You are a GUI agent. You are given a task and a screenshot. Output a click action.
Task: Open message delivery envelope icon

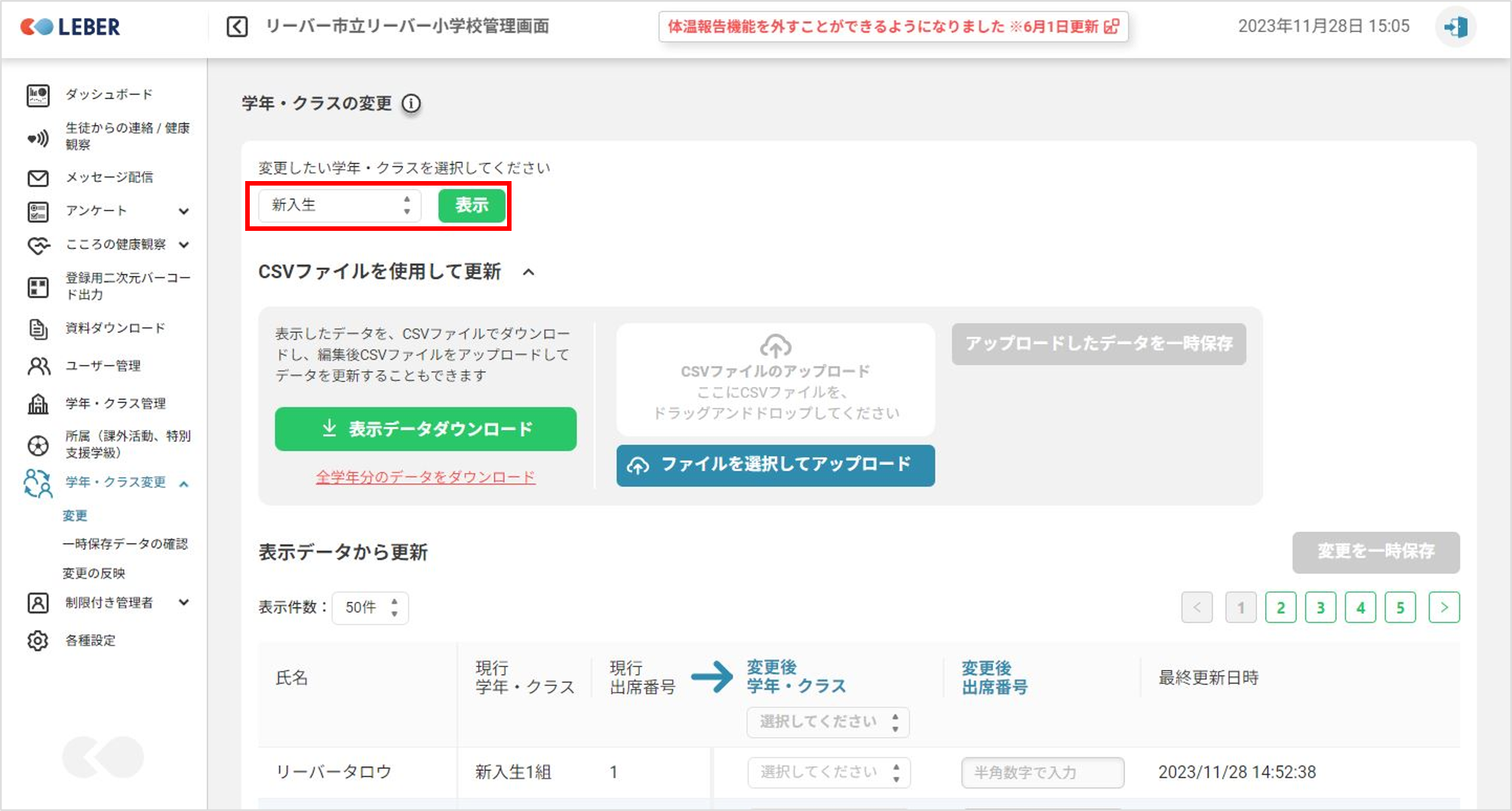pyautogui.click(x=38, y=178)
